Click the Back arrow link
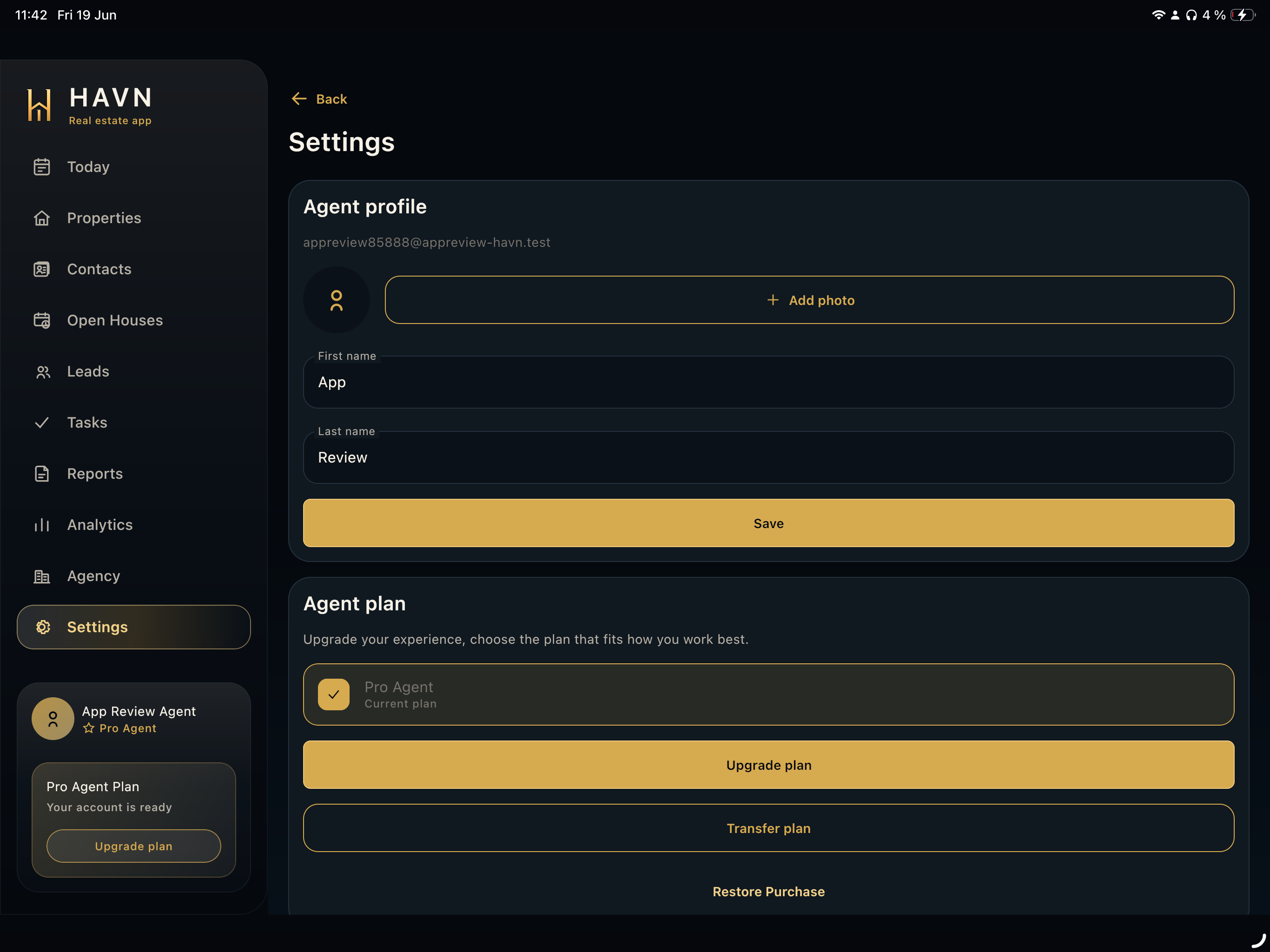 [319, 99]
